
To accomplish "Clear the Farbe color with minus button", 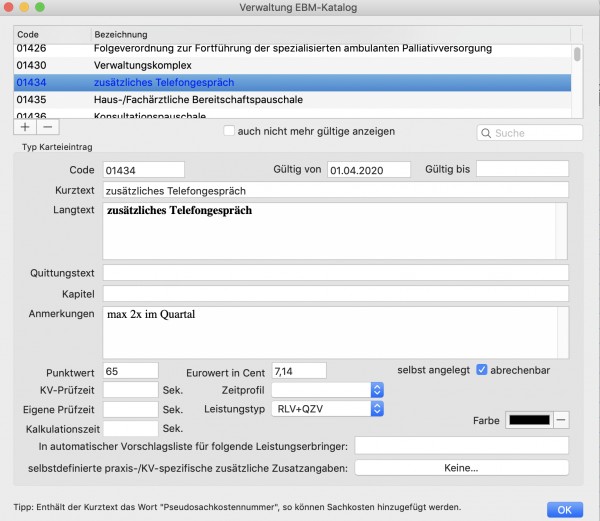I will pos(561,420).
